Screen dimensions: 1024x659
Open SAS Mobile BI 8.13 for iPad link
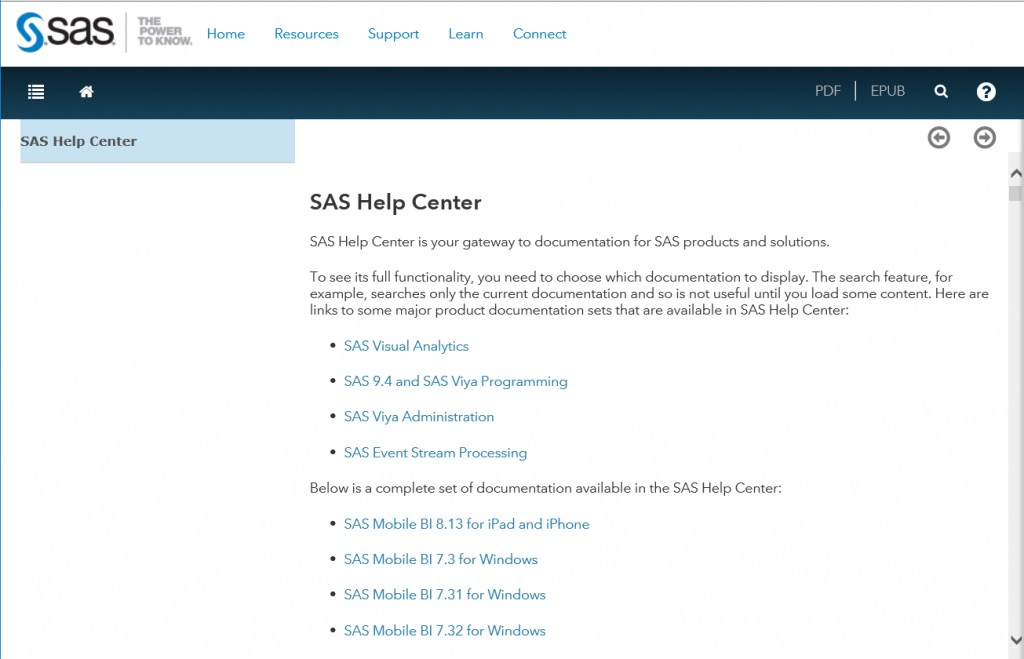click(x=466, y=524)
